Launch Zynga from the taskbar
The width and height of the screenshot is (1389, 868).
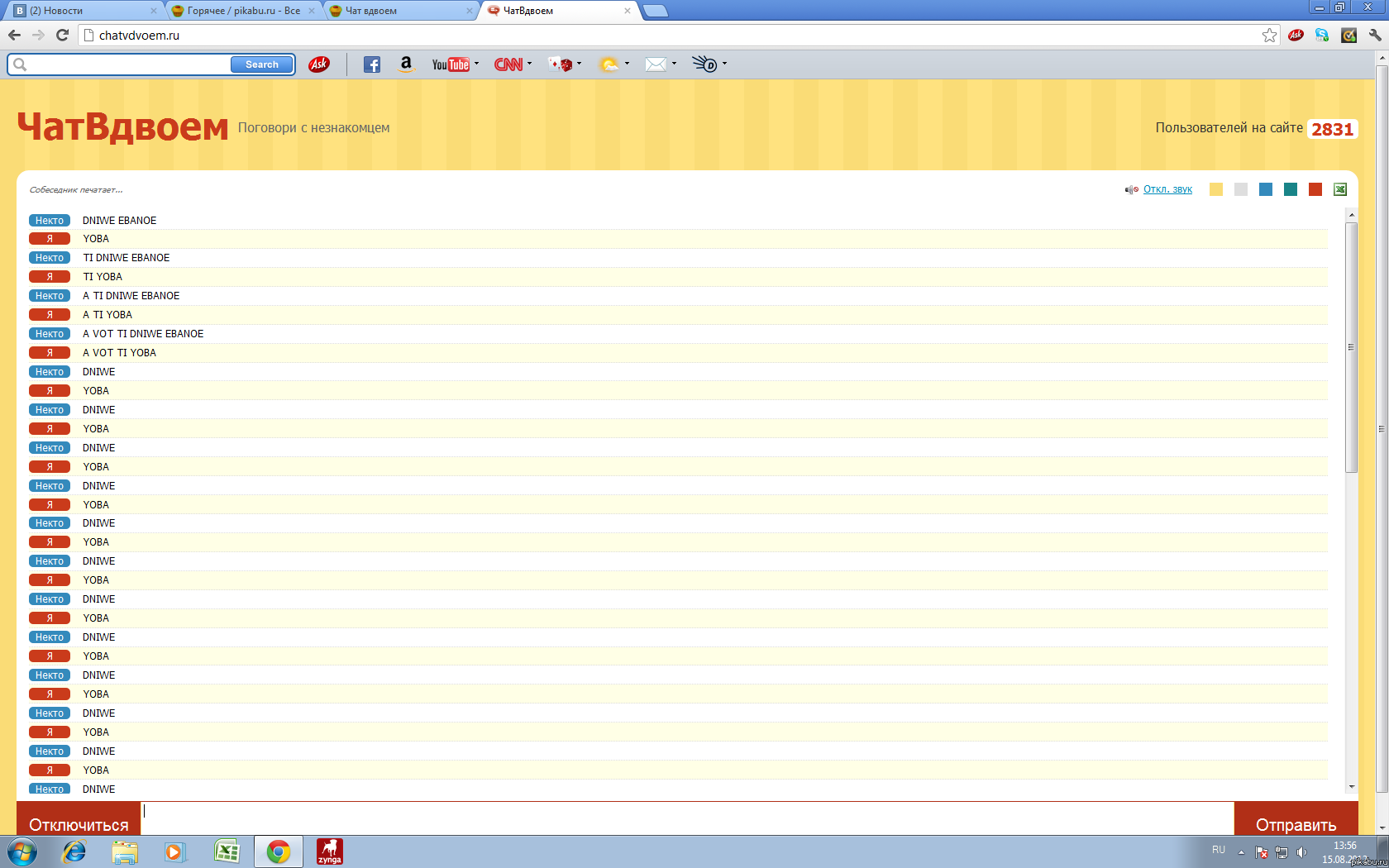[330, 851]
